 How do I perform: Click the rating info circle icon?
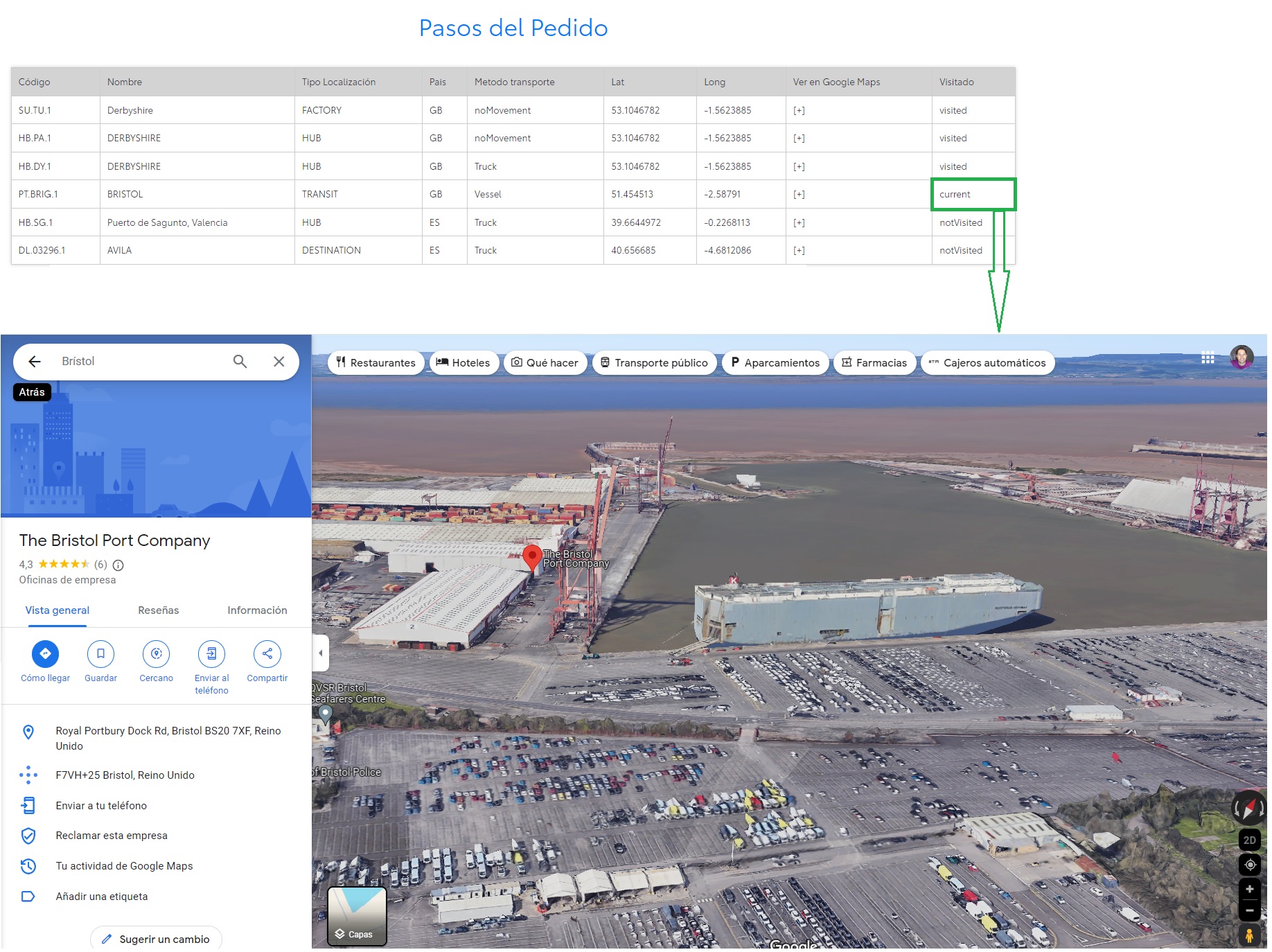tap(118, 565)
